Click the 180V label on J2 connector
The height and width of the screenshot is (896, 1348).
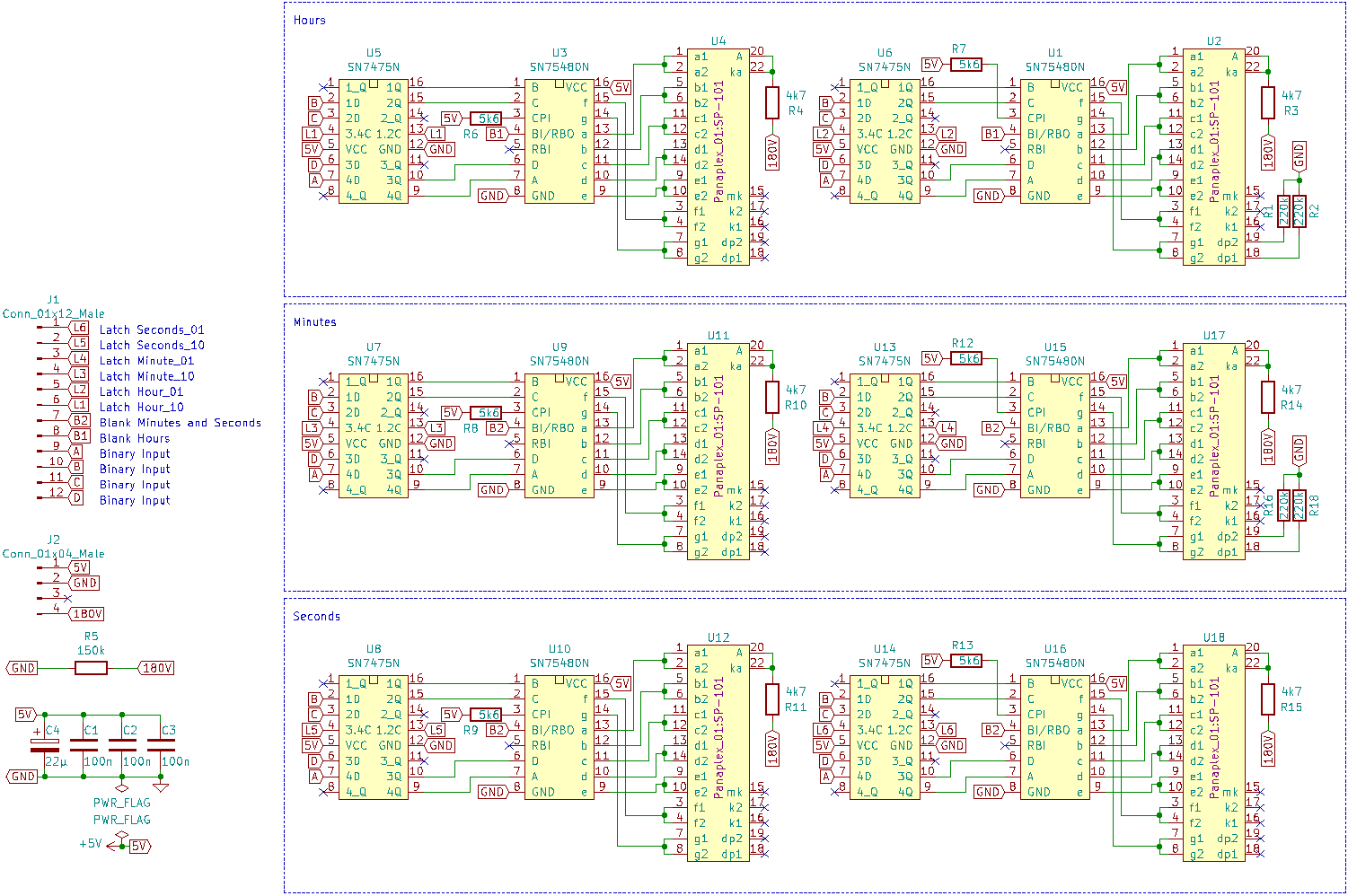click(87, 614)
